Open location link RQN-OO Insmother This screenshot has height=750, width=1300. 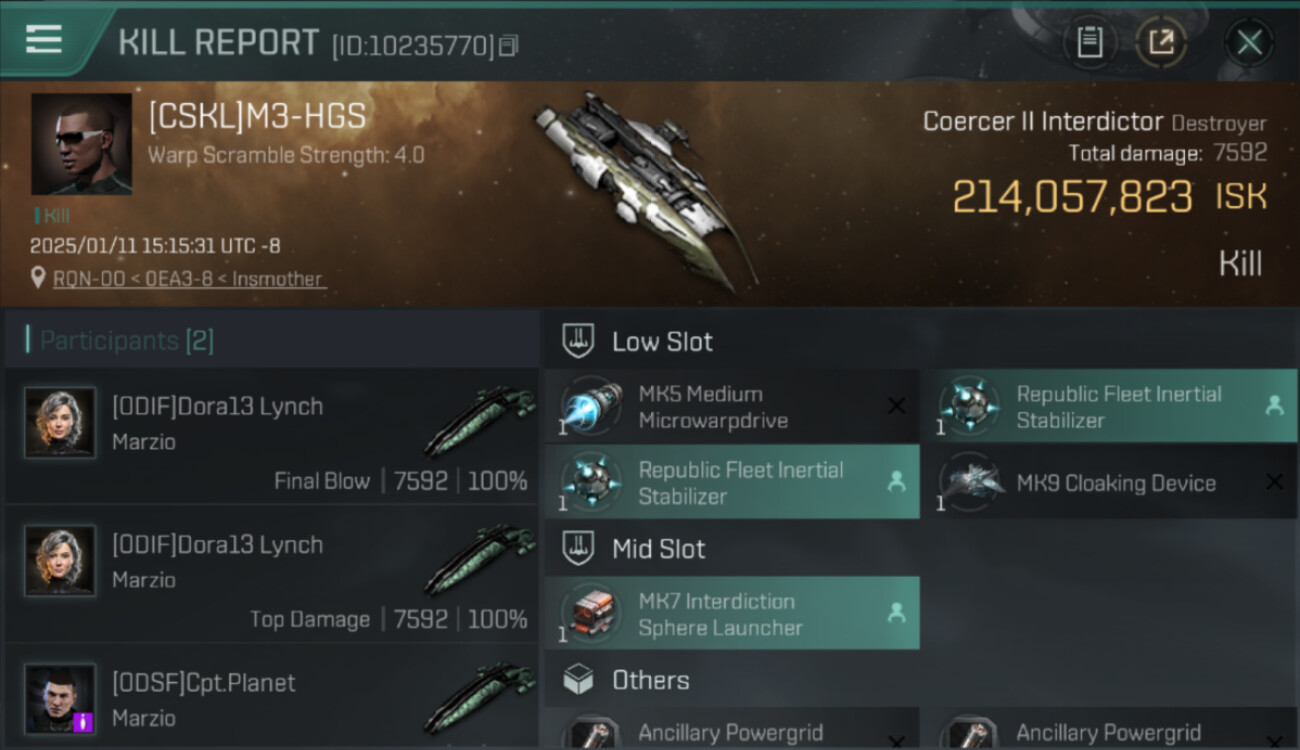pyautogui.click(x=190, y=279)
